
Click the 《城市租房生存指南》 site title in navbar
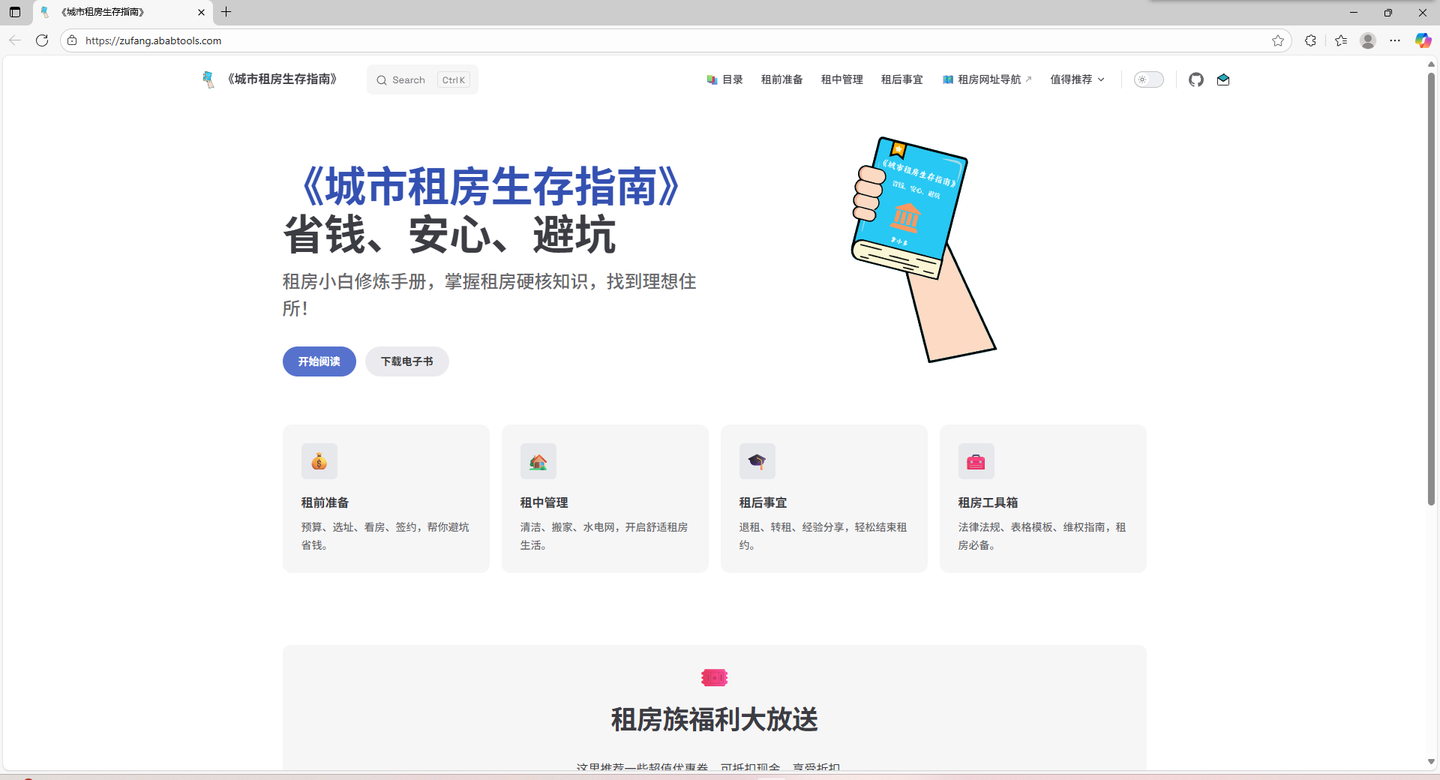(283, 79)
